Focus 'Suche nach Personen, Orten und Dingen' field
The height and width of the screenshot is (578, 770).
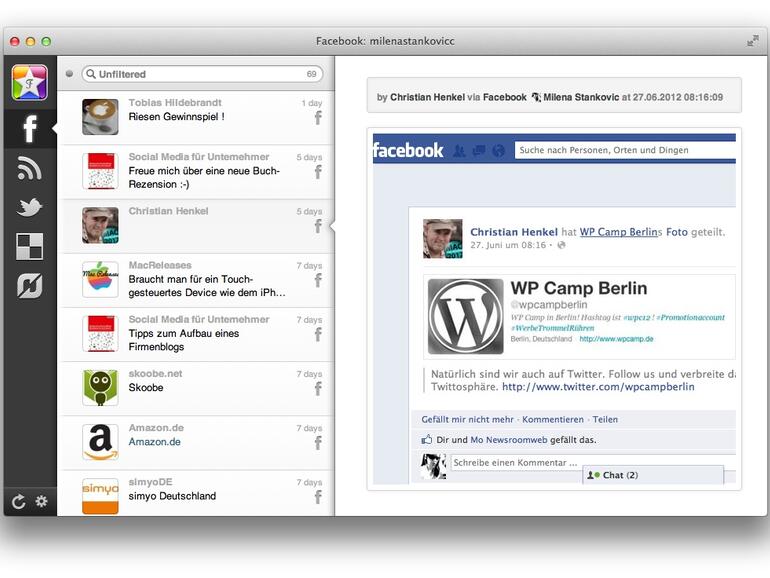pyautogui.click(x=625, y=150)
